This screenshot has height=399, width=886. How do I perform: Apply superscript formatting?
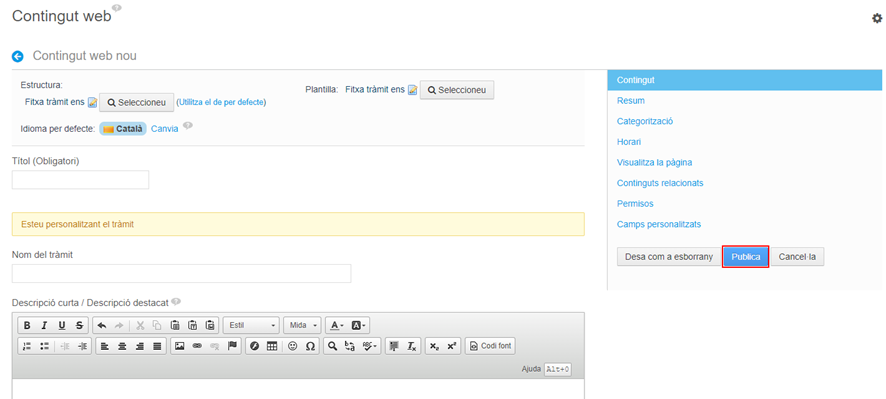(451, 346)
